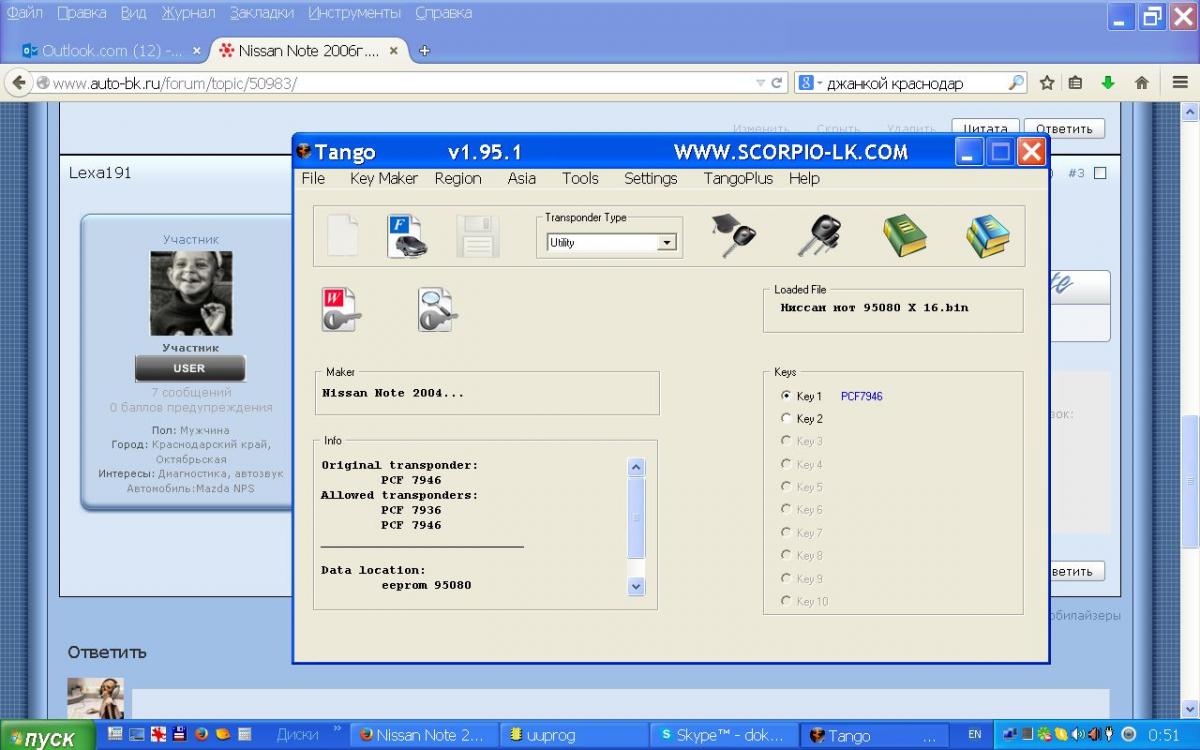Expand the Transponder Type Utility dropdown

tap(666, 242)
